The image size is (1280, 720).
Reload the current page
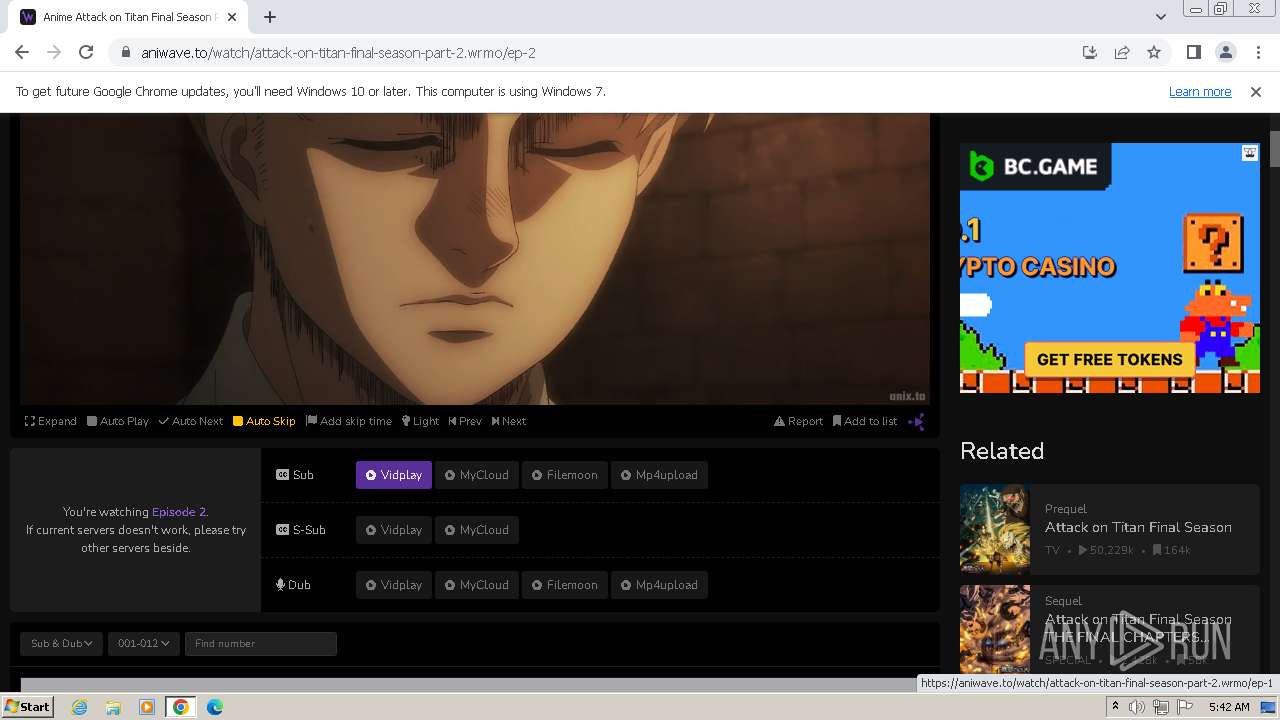coord(86,52)
